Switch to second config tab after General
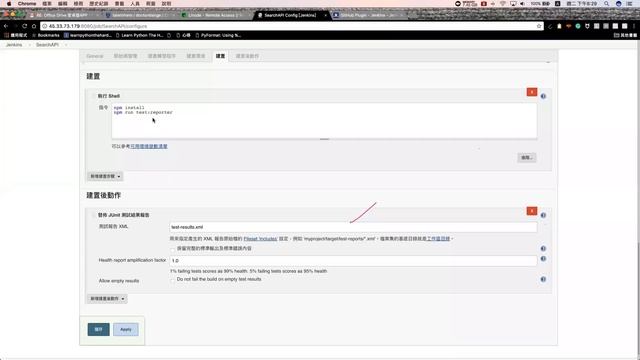 coord(125,56)
